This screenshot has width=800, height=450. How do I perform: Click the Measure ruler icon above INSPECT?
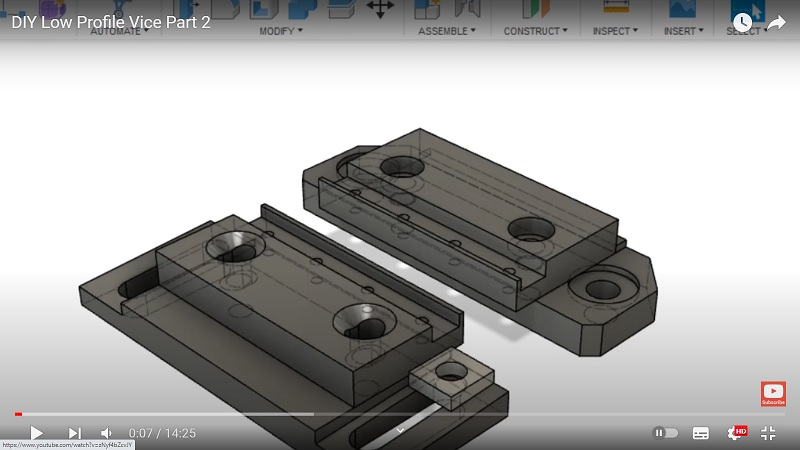(616, 7)
